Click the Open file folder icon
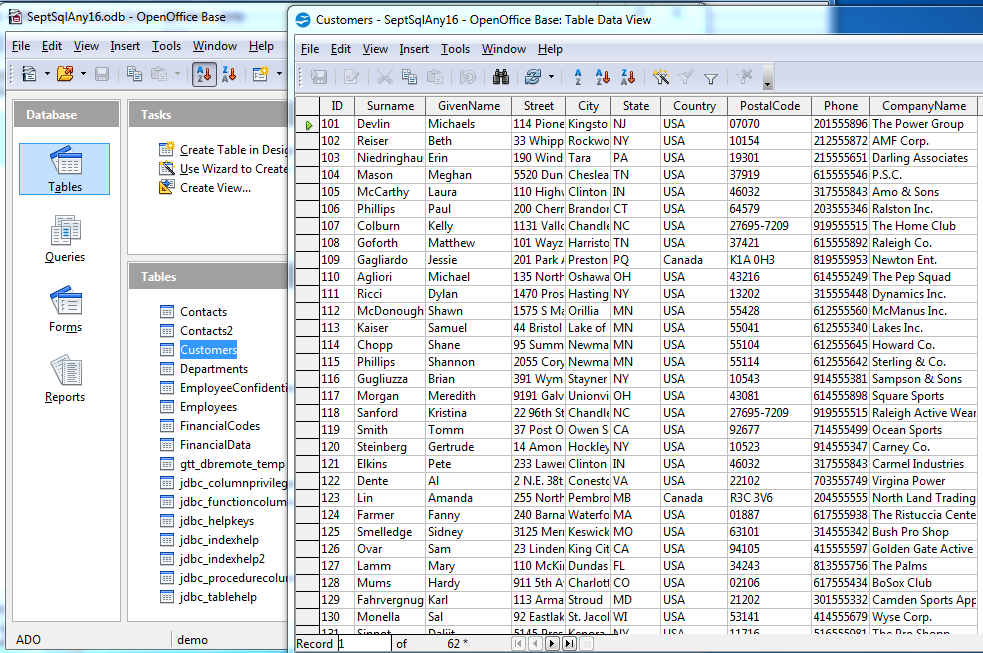Screen dimensions: 983x653 click(65, 74)
